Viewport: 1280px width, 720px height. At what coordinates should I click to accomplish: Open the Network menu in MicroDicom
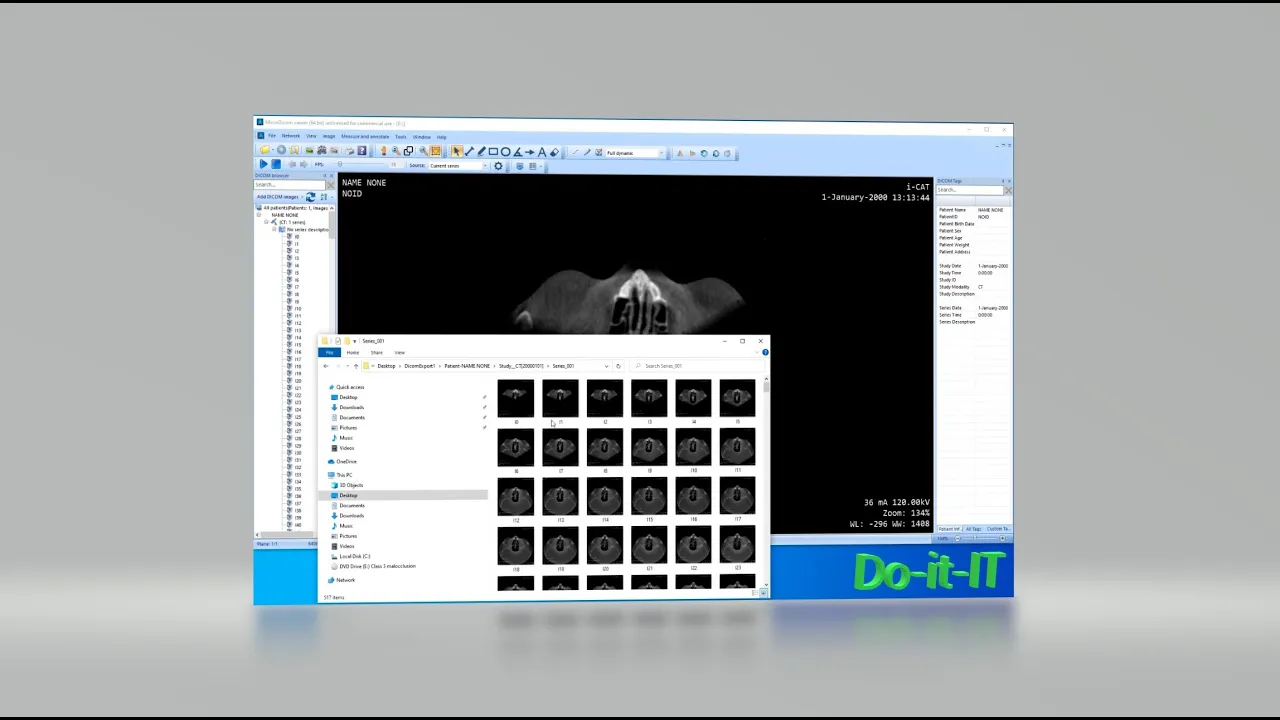coord(291,136)
